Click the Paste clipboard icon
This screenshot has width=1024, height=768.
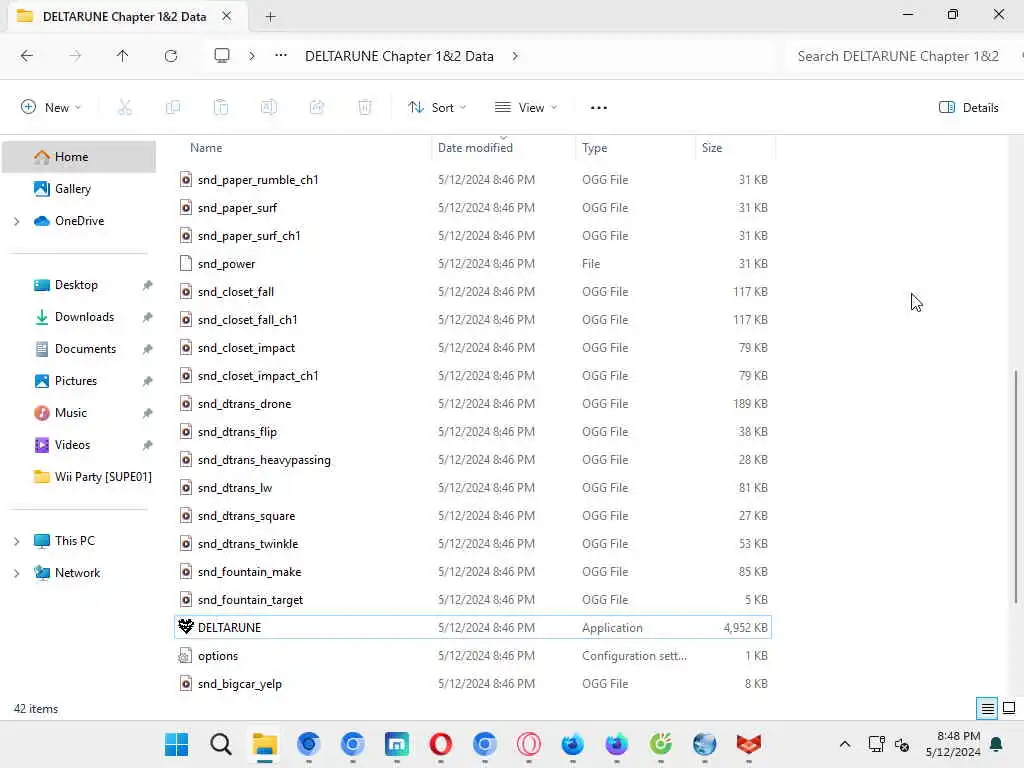(x=221, y=108)
